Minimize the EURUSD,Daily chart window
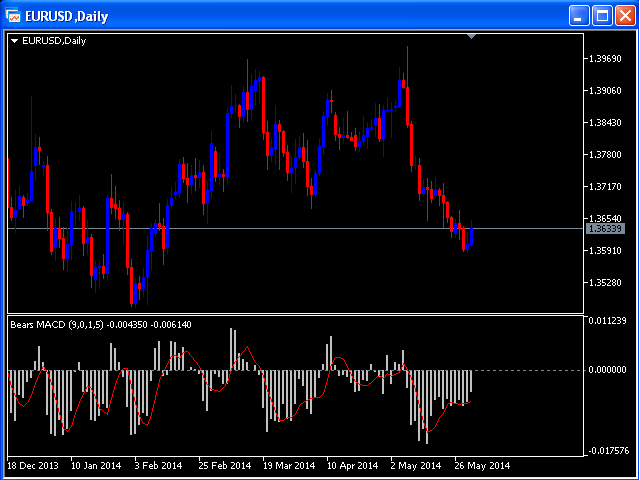Screen dimensions: 640x480 click(x=578, y=16)
